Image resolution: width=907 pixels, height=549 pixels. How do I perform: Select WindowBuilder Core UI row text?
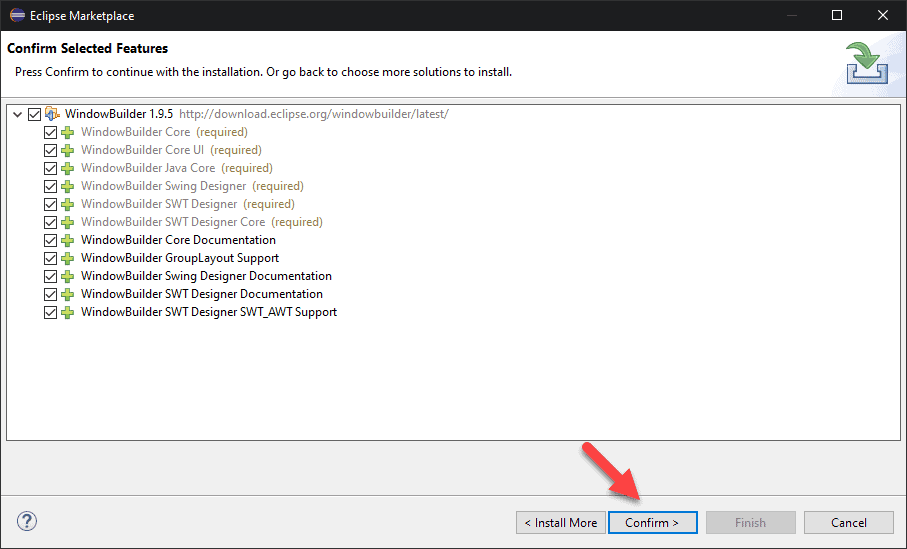(x=171, y=150)
